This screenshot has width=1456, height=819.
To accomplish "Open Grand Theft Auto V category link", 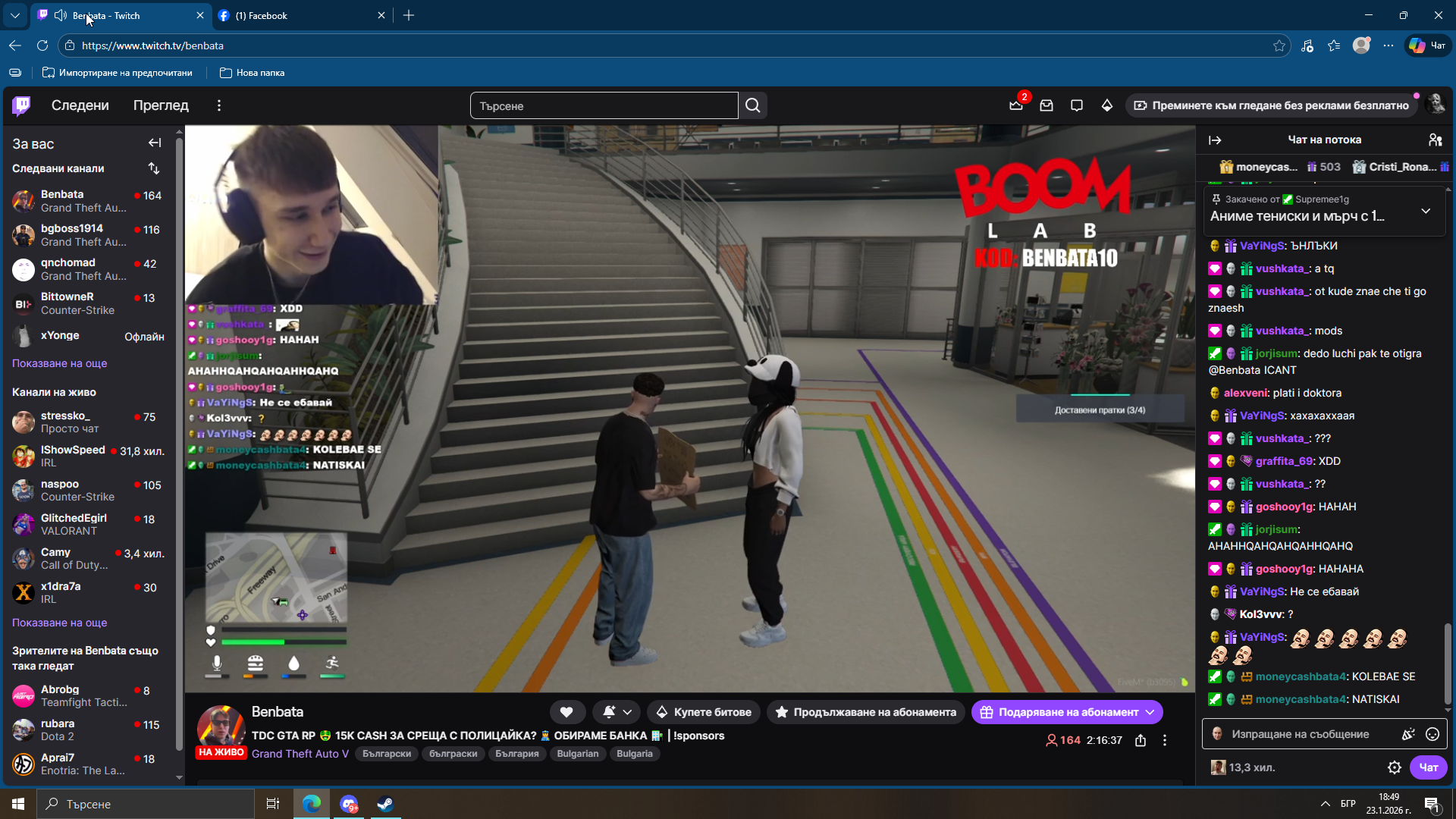I will (300, 753).
